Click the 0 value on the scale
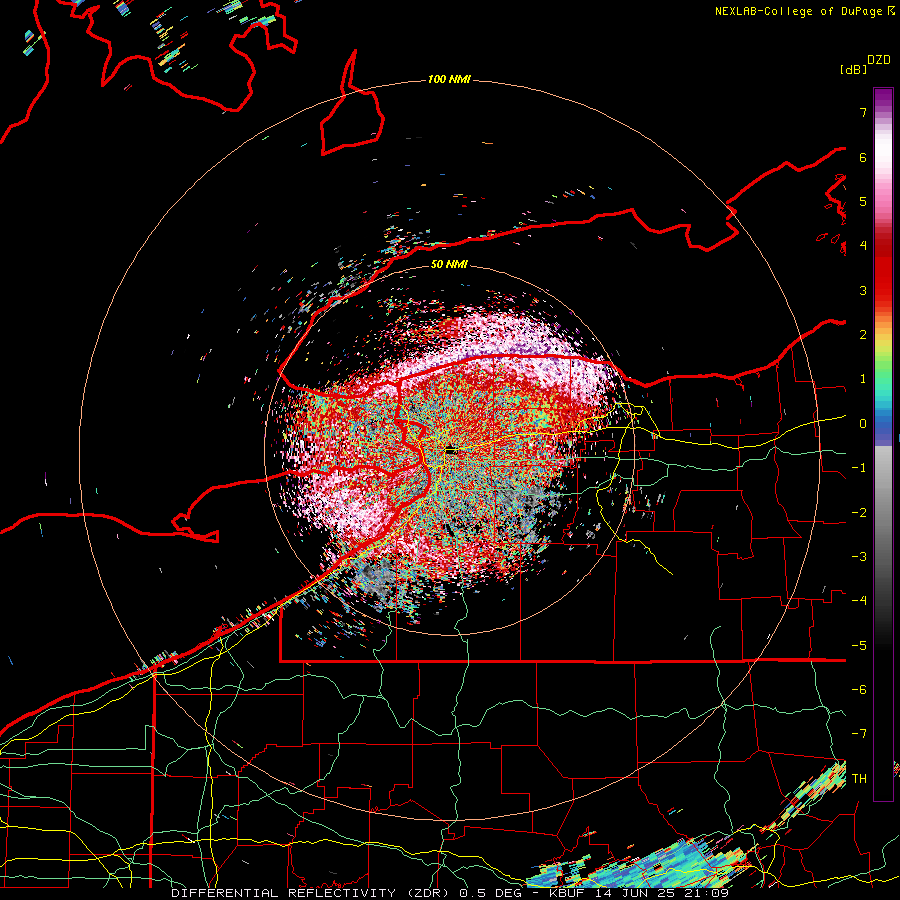 pyautogui.click(x=863, y=424)
